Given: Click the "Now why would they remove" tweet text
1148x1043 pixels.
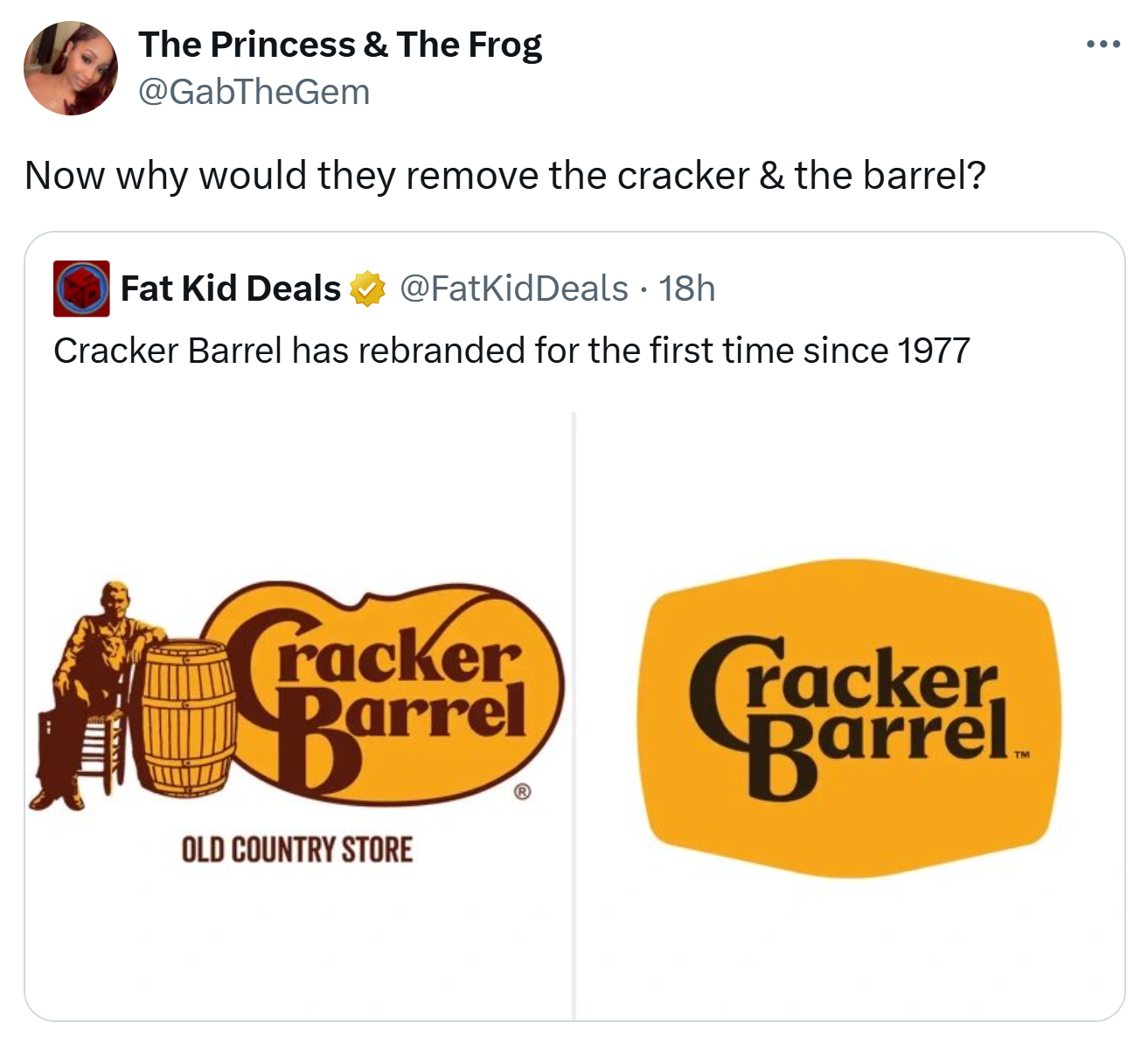Looking at the screenshot, I should (x=505, y=175).
